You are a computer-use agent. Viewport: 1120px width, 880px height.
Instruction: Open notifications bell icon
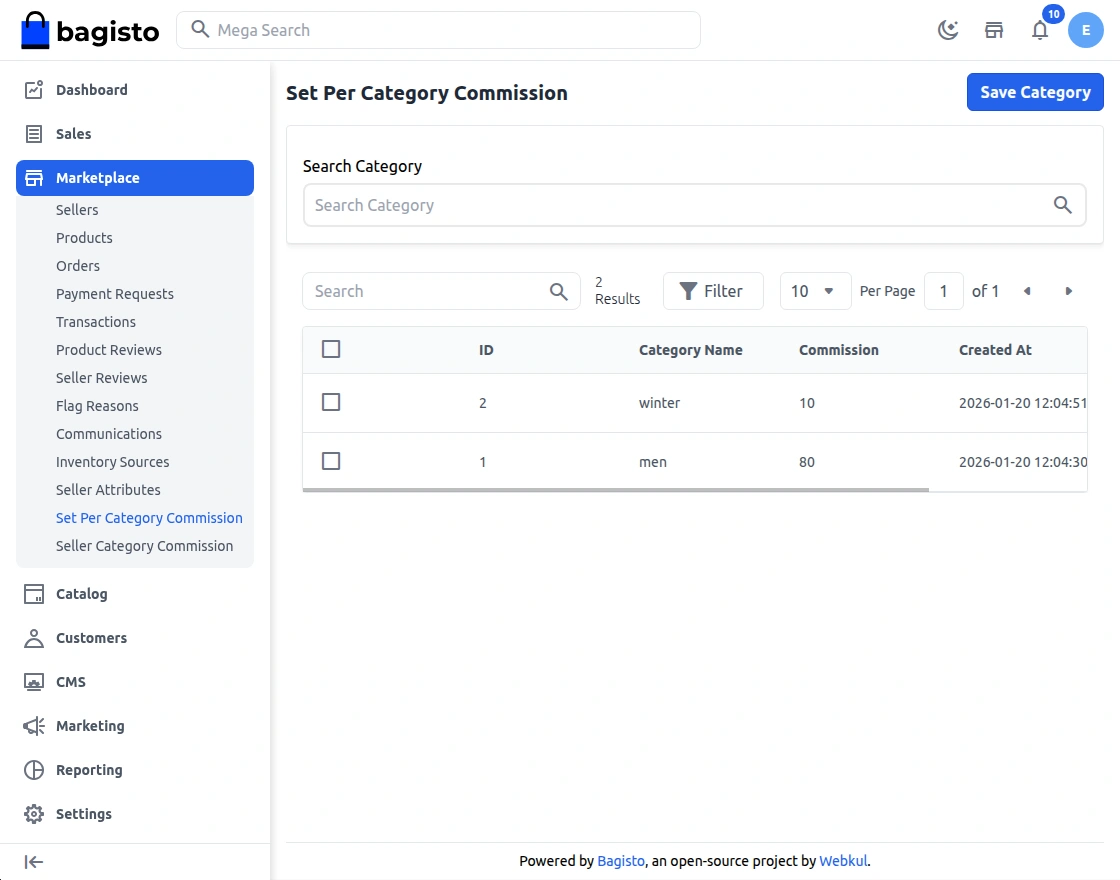[x=1040, y=30]
